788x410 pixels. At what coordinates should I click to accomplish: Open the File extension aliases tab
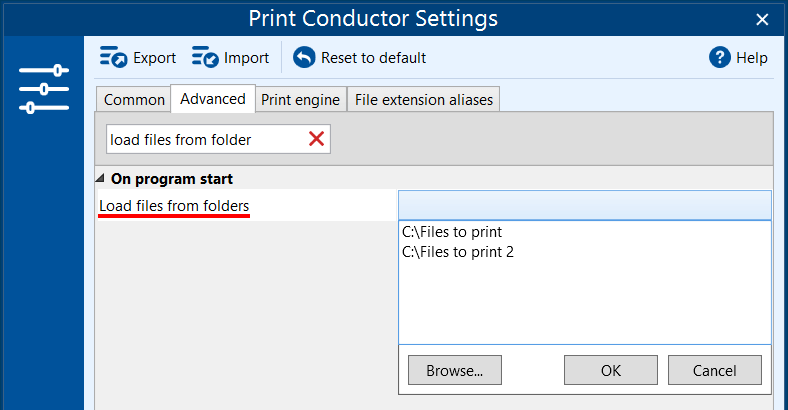tap(424, 99)
